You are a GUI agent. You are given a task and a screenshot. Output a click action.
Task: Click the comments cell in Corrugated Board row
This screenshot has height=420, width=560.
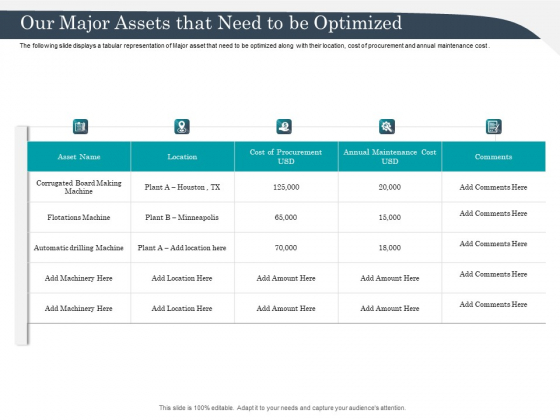494,187
